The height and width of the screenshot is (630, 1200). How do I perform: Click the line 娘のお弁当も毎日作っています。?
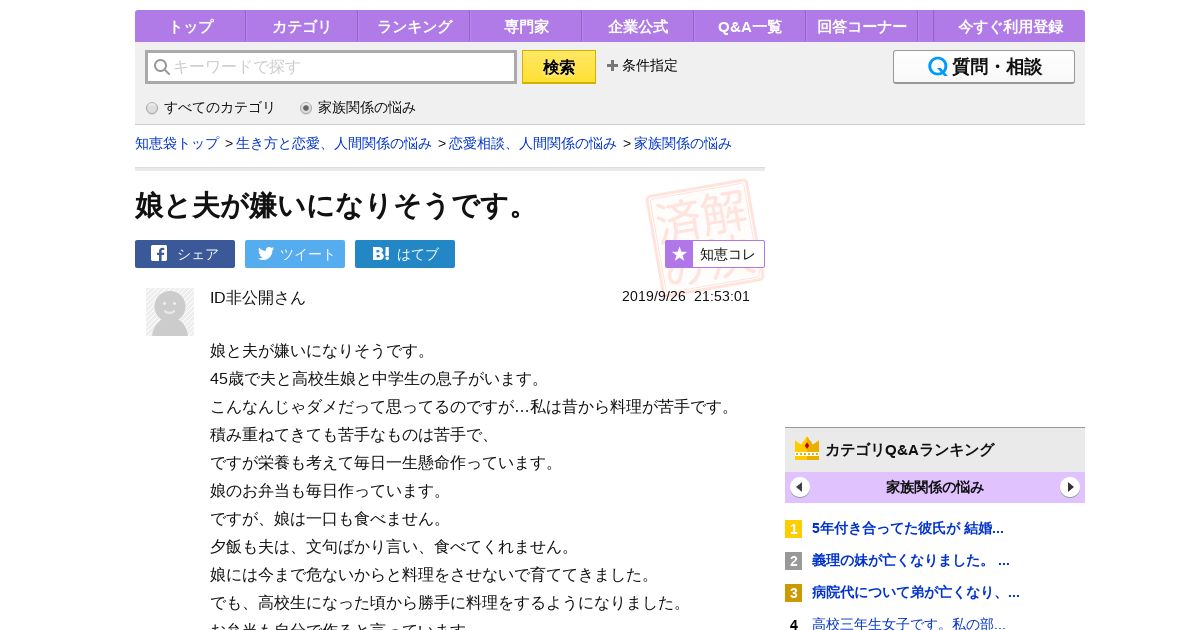327,491
